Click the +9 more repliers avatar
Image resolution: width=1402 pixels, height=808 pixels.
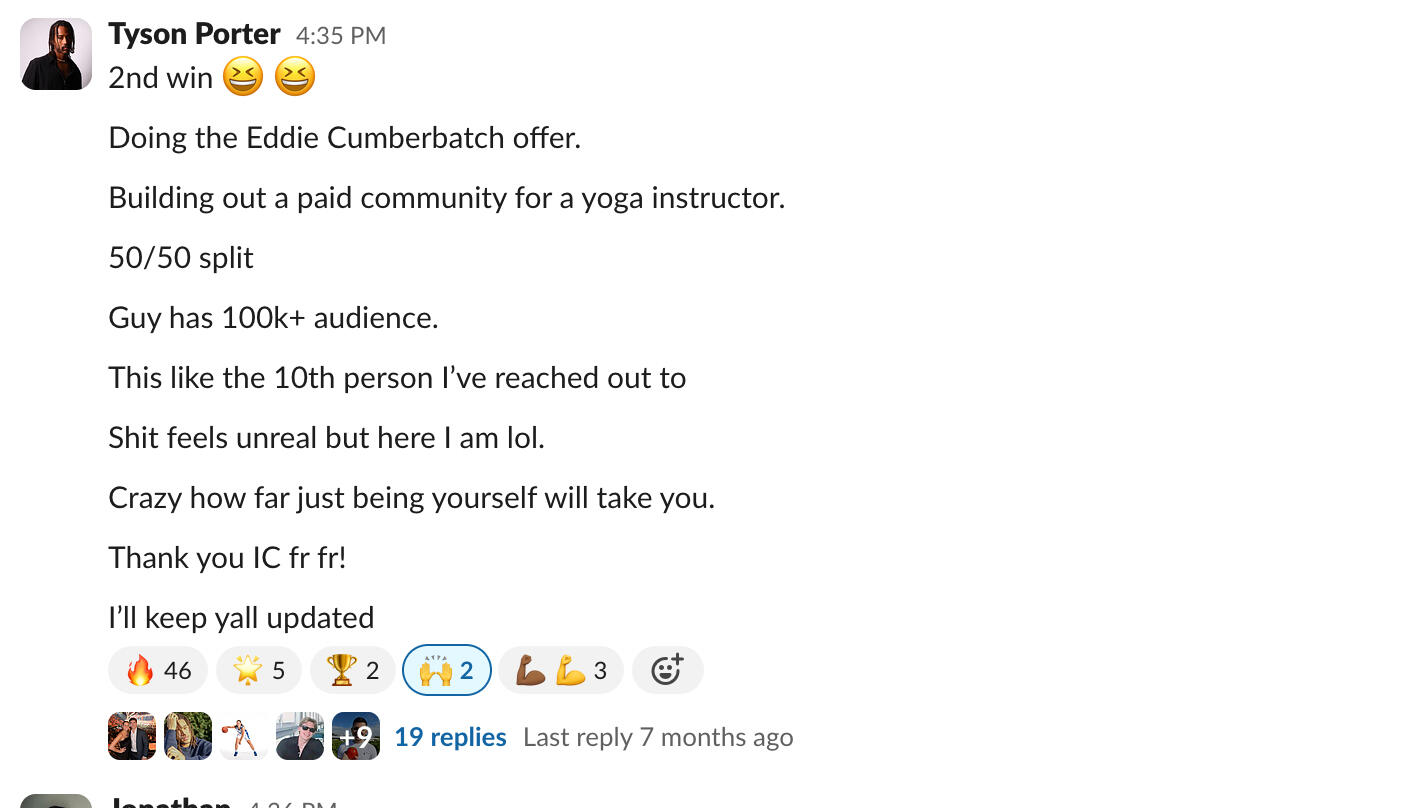(x=356, y=736)
